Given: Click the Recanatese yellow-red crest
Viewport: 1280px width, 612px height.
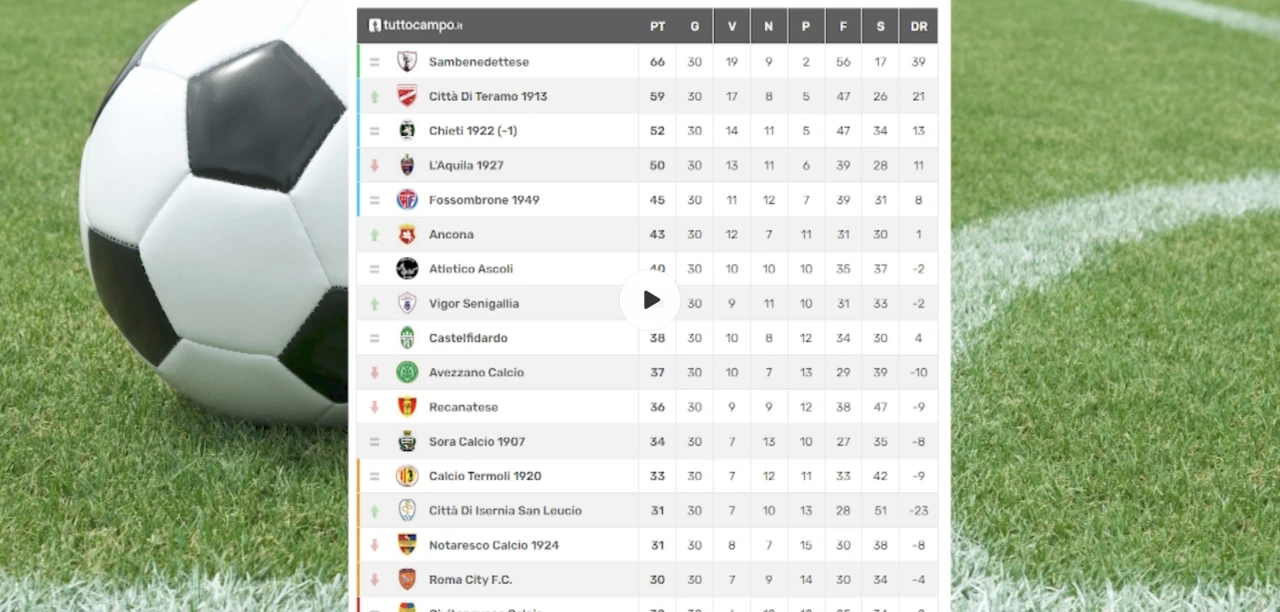Looking at the screenshot, I should pos(407,407).
